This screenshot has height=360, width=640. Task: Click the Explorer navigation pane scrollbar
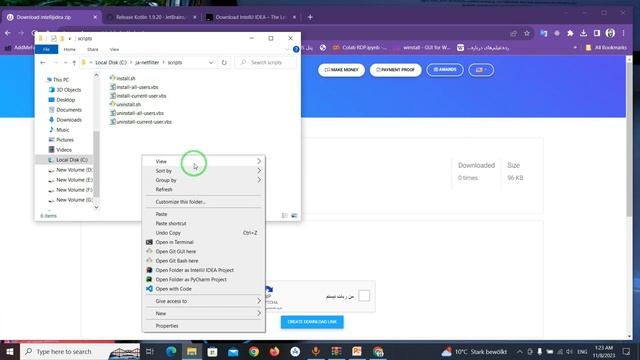click(x=96, y=163)
